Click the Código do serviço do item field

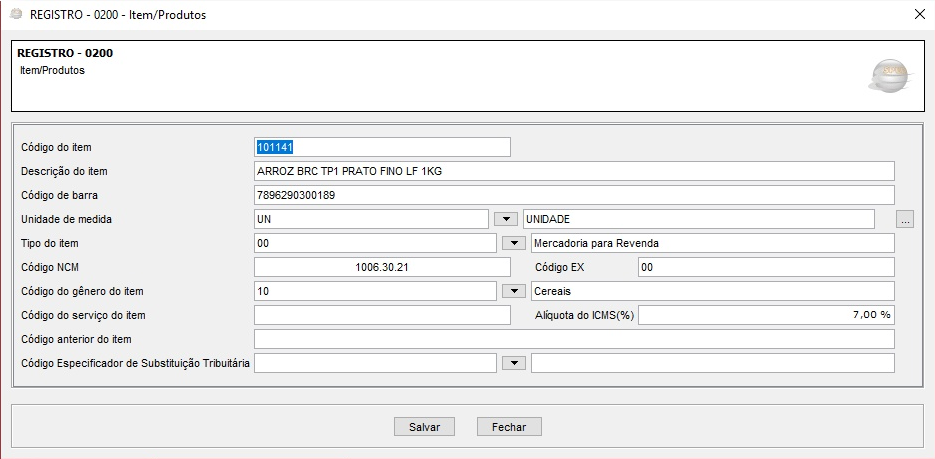coord(382,315)
